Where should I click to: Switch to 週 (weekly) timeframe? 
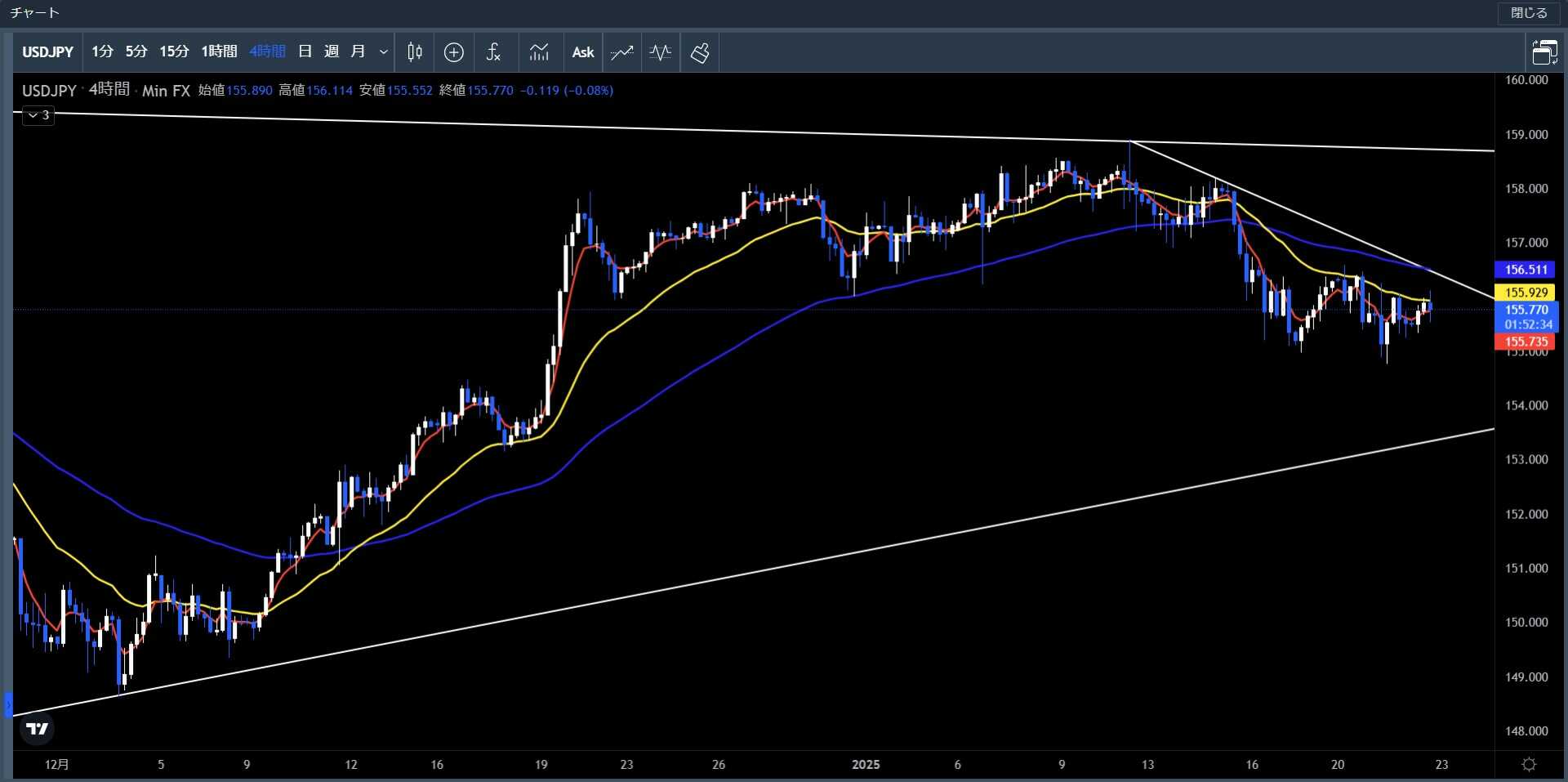(332, 52)
